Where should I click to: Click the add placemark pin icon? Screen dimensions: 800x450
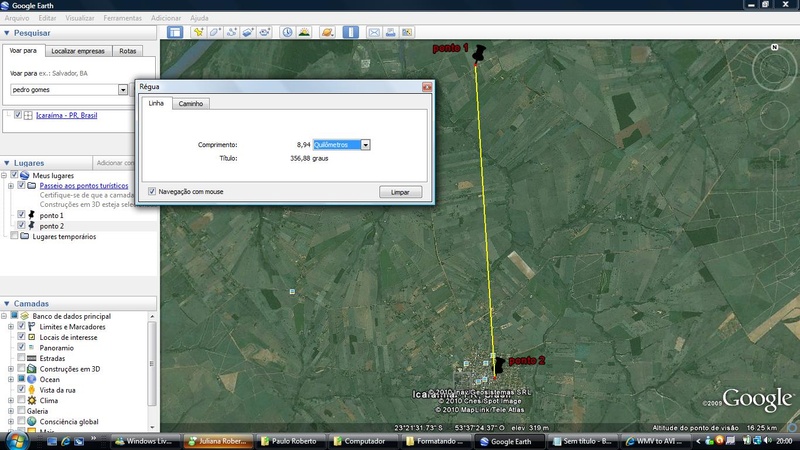(x=198, y=32)
